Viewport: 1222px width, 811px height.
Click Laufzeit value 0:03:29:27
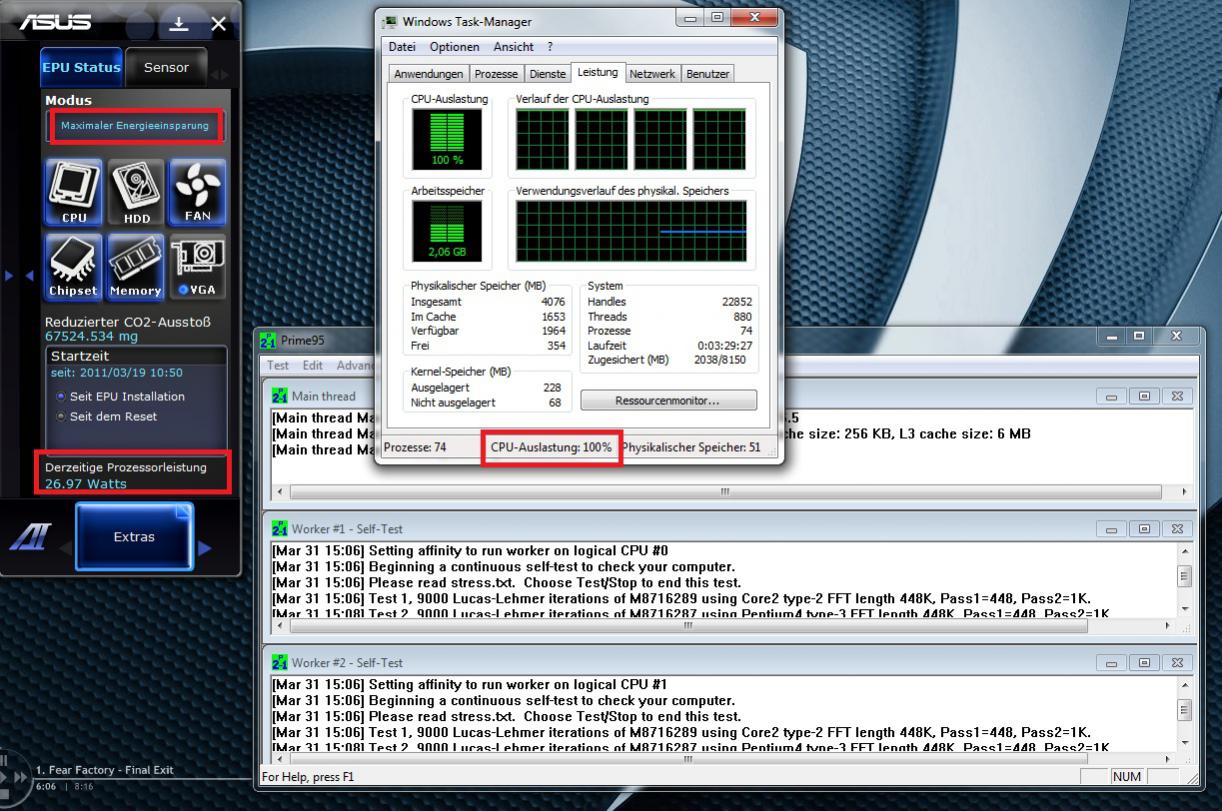[x=725, y=345]
